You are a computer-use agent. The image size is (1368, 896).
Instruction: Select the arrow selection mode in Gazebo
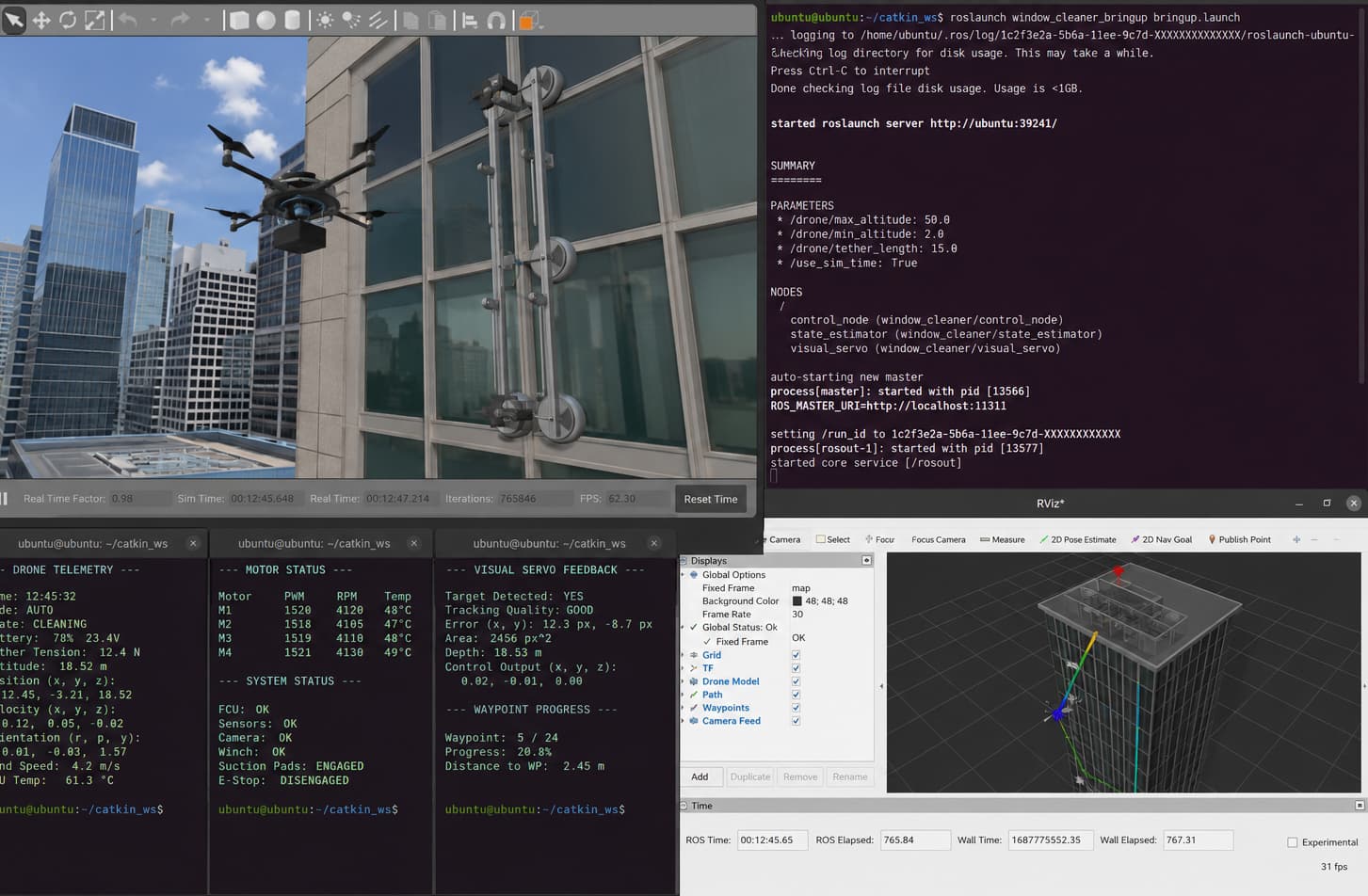pos(14,20)
